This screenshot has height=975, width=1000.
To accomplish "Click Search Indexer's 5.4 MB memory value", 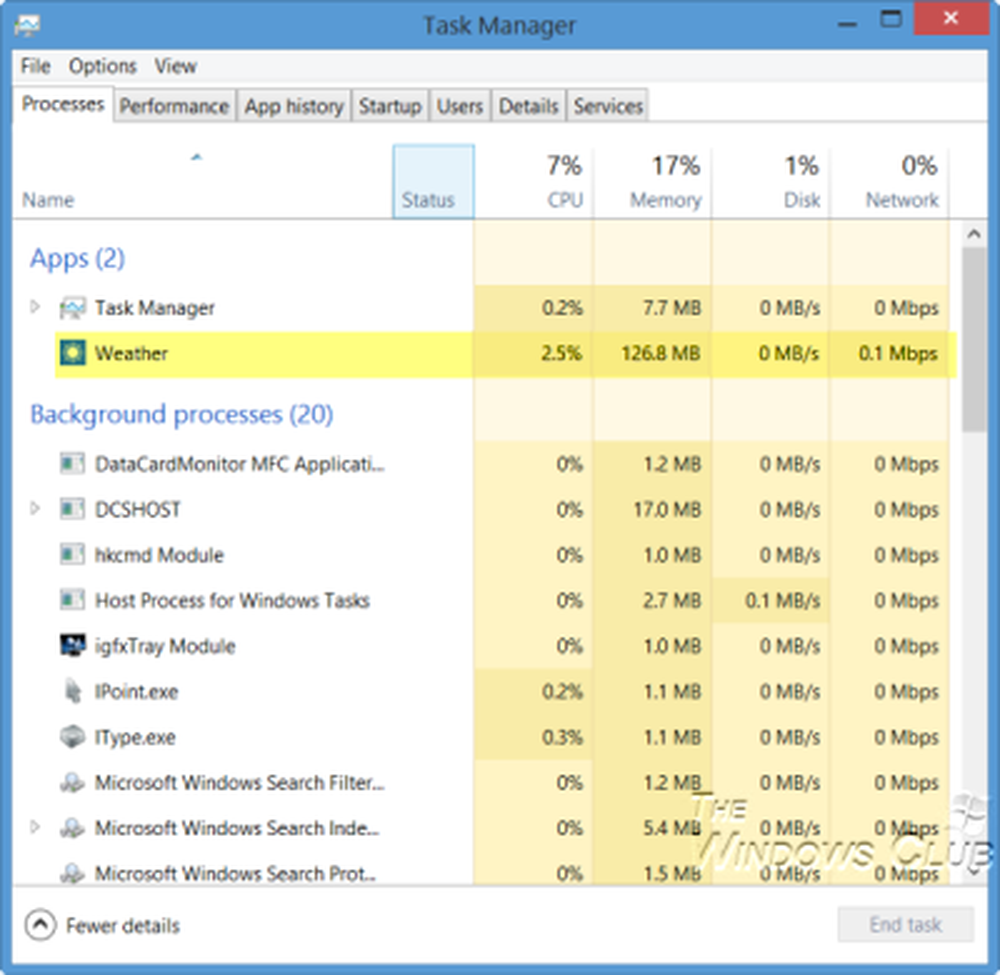I will [672, 828].
